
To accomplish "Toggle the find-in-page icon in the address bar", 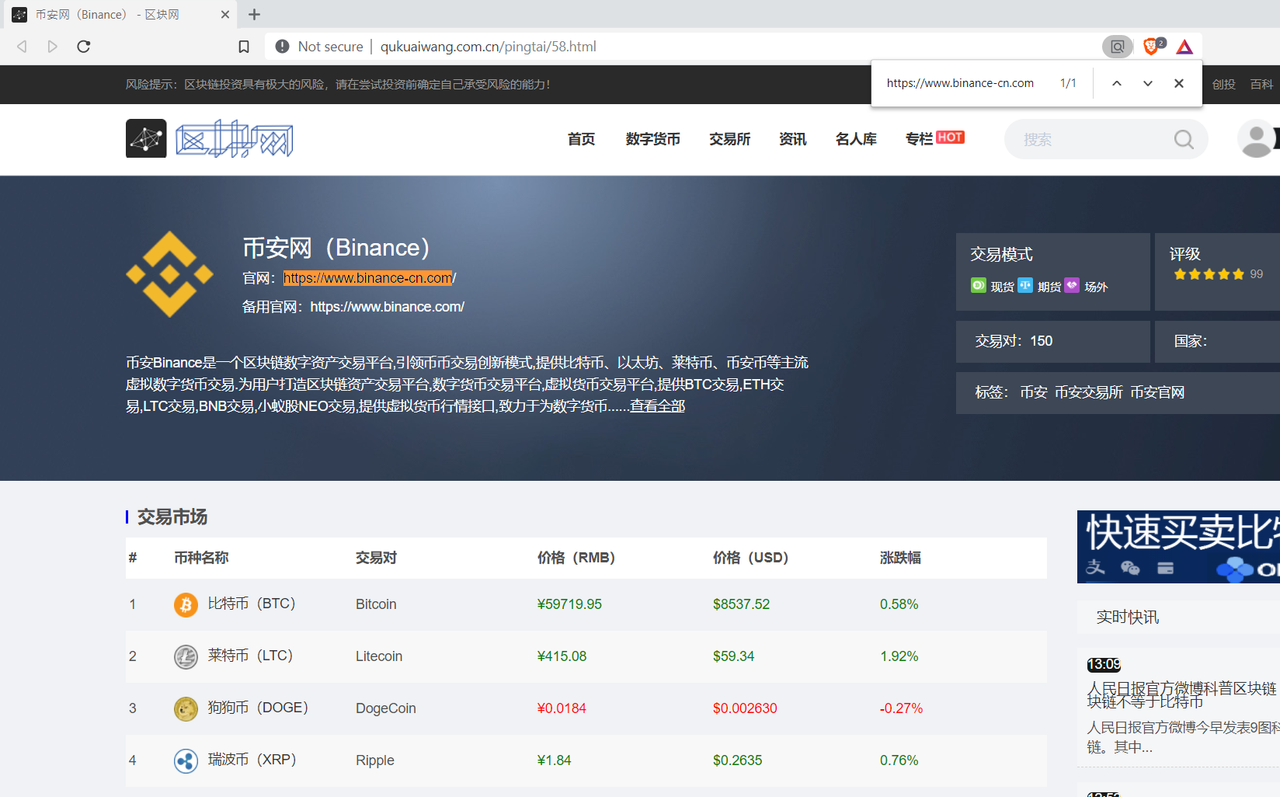I will [1117, 46].
